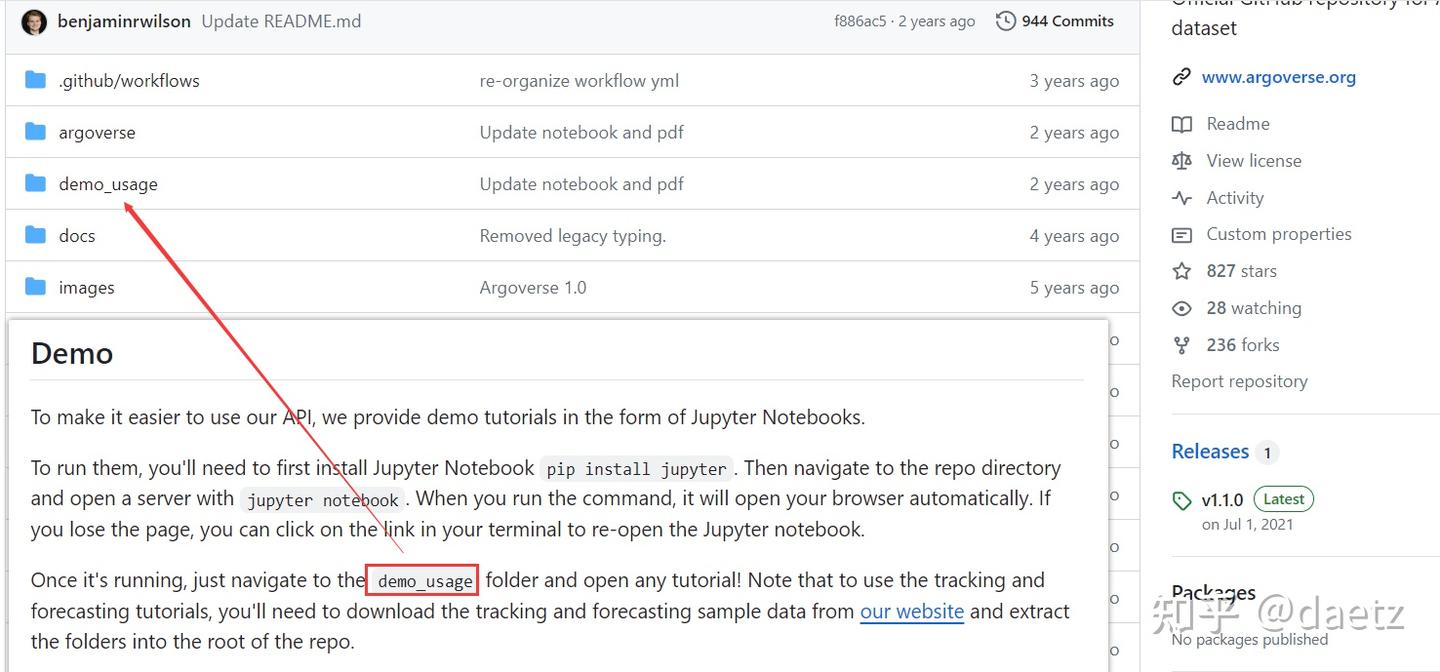Click the docs folder icon
The height and width of the screenshot is (672, 1440).
[36, 235]
